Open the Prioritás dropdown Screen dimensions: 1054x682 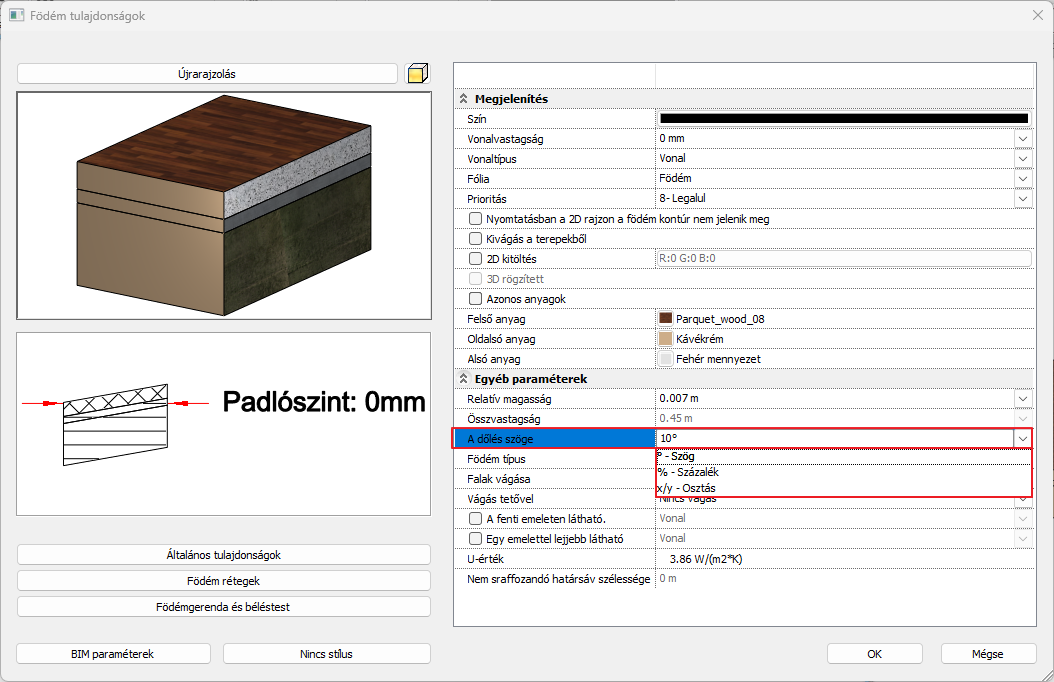point(1023,199)
